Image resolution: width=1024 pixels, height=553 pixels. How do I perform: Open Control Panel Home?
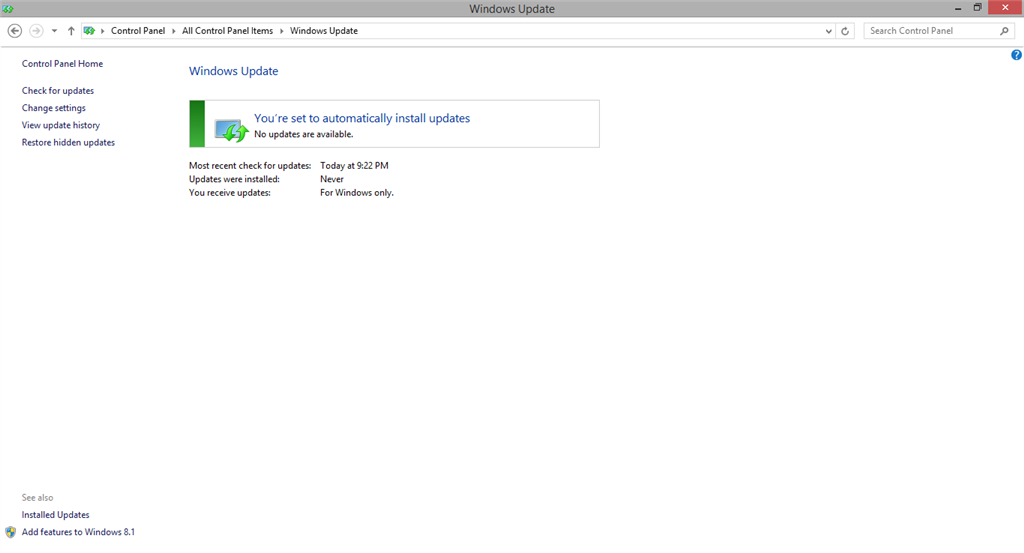click(62, 63)
